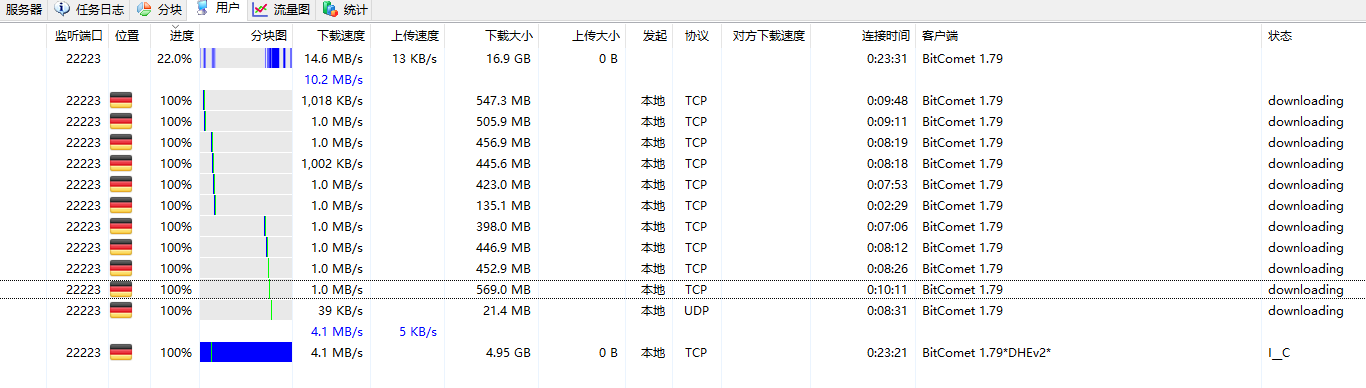This screenshot has height=388, width=1366.
Task: Click full blue piece bar of 4.95 GB peer
Action: [x=246, y=352]
